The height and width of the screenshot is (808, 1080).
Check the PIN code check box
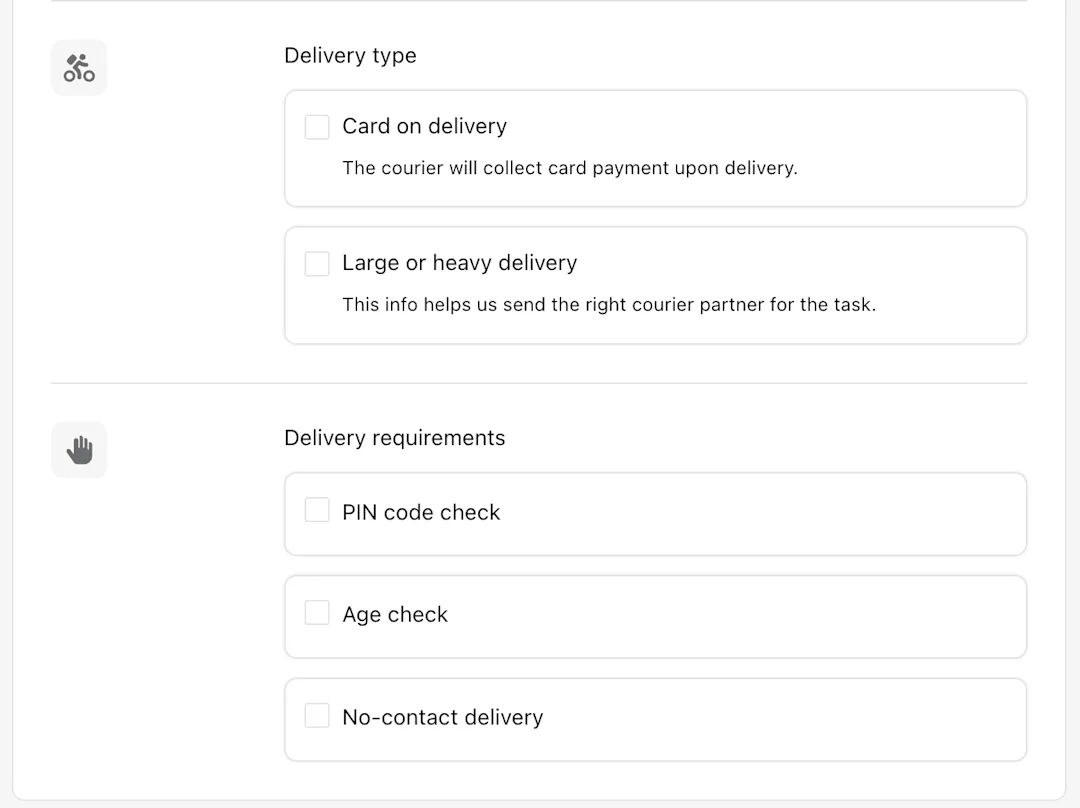tap(317, 510)
